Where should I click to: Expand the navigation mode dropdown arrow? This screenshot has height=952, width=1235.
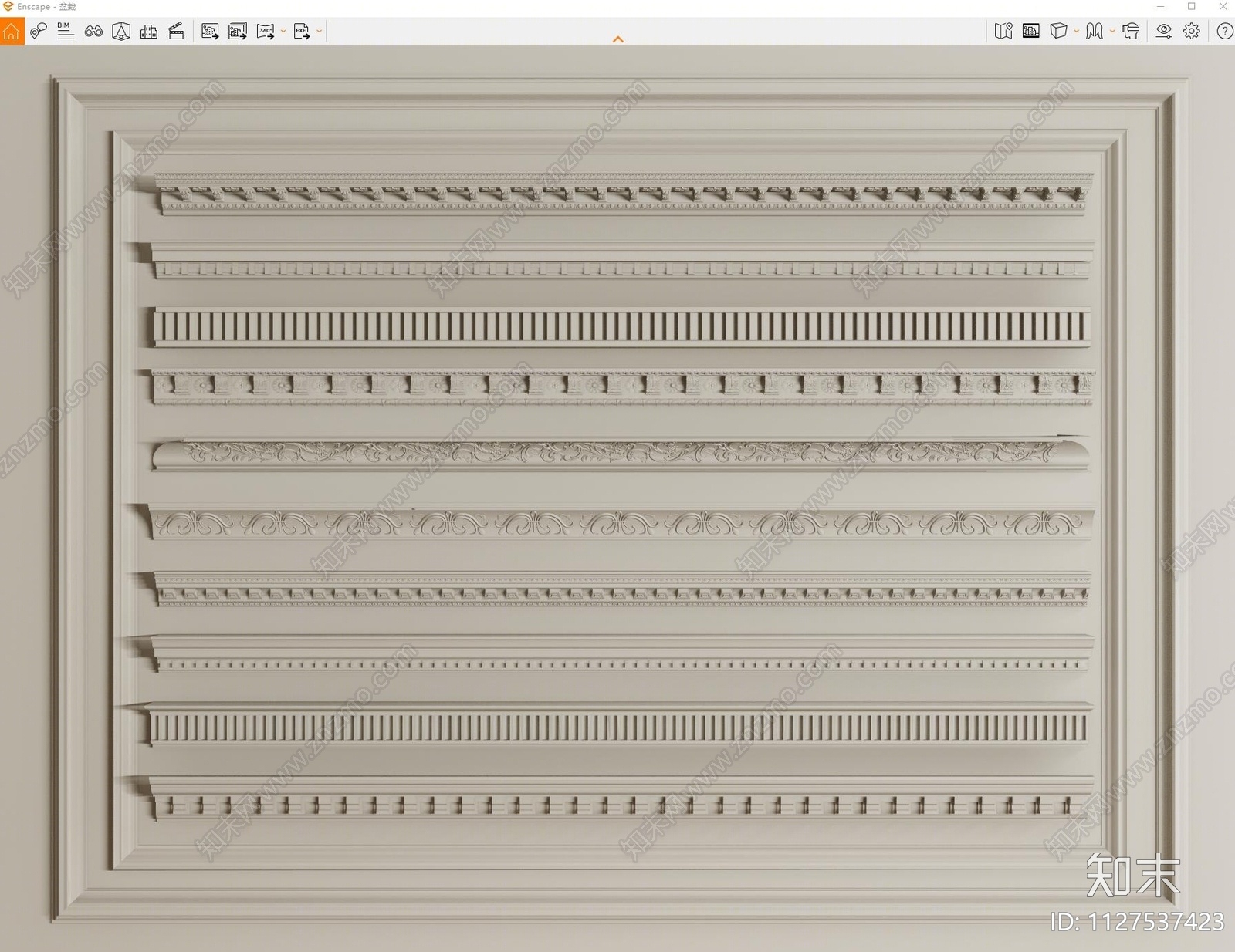coord(1112,32)
